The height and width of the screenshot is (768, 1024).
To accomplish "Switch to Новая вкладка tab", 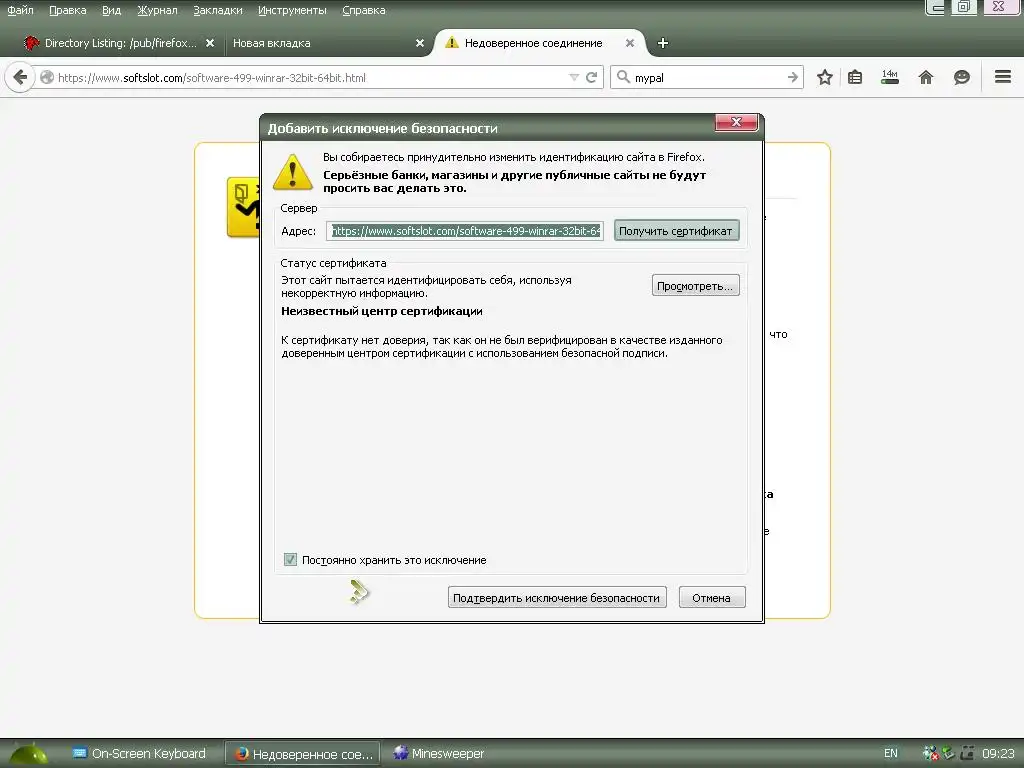I will [x=327, y=43].
